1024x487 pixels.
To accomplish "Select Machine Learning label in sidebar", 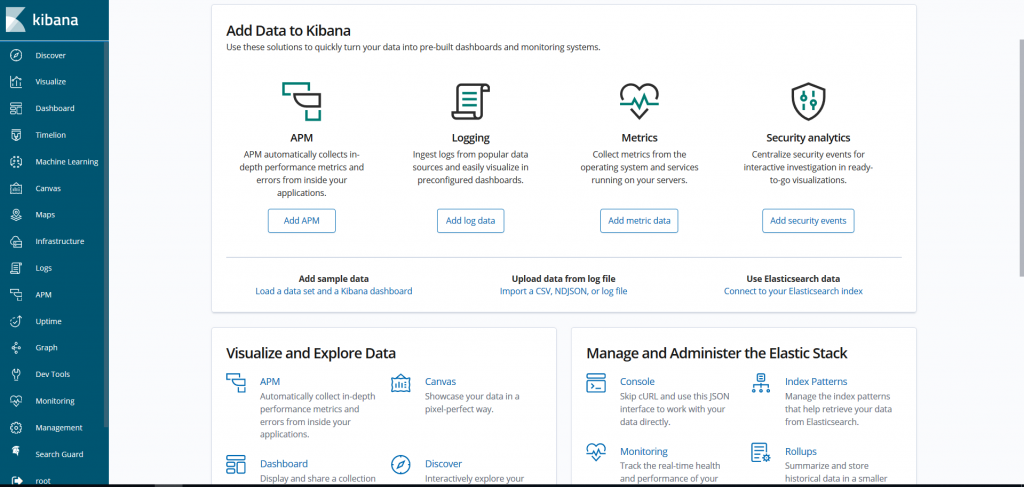I will point(67,162).
